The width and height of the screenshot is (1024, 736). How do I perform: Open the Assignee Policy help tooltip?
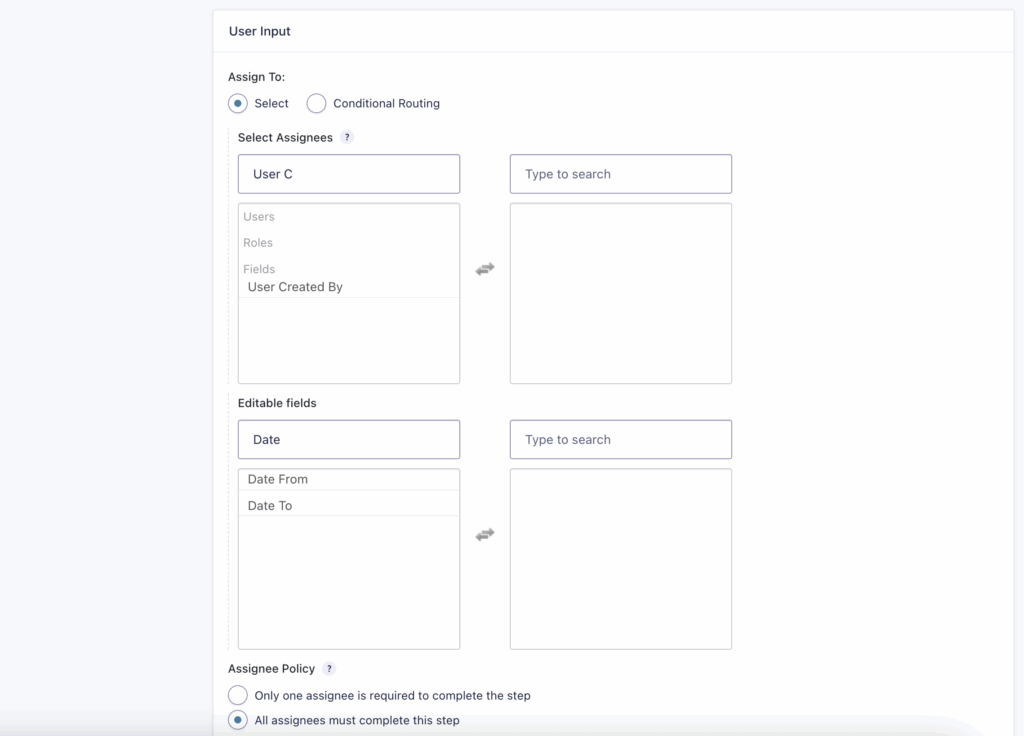click(330, 668)
